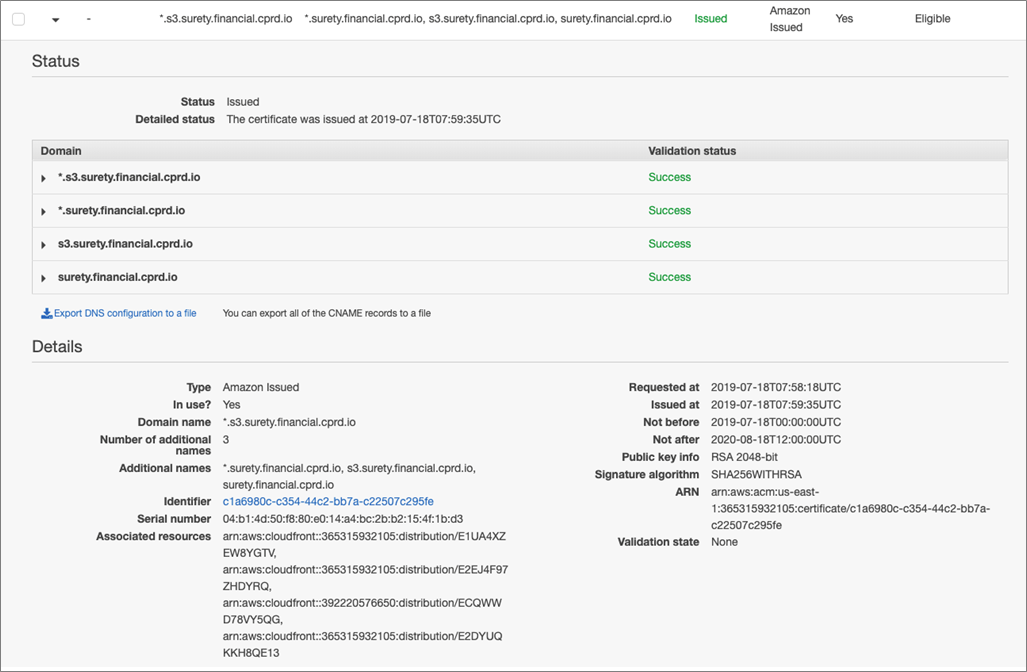The height and width of the screenshot is (672, 1027).
Task: Click the CNAME records export hint text
Action: (327, 313)
